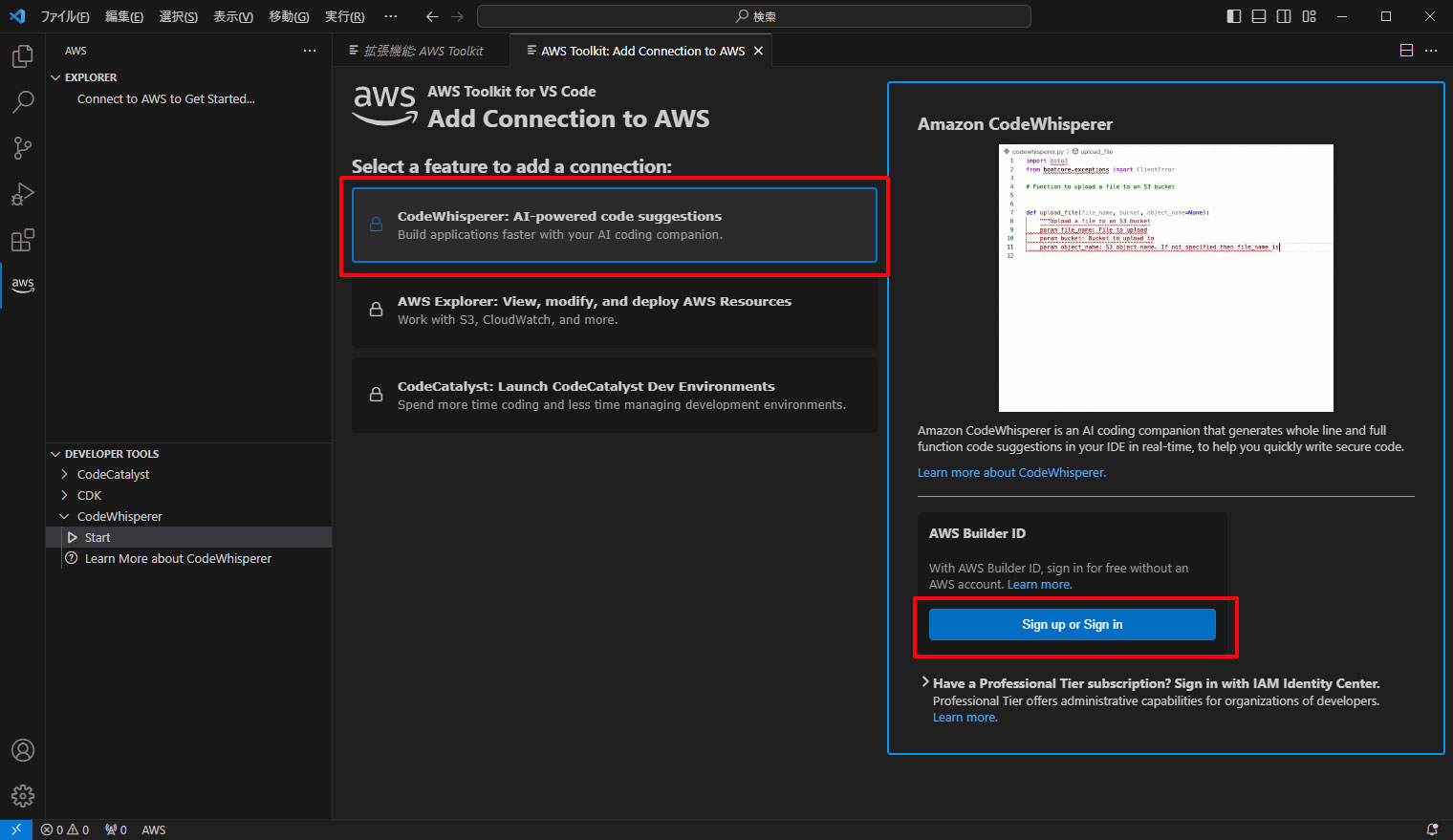This screenshot has width=1453, height=840.
Task: Open notifications bell in status bar
Action: click(x=1432, y=829)
